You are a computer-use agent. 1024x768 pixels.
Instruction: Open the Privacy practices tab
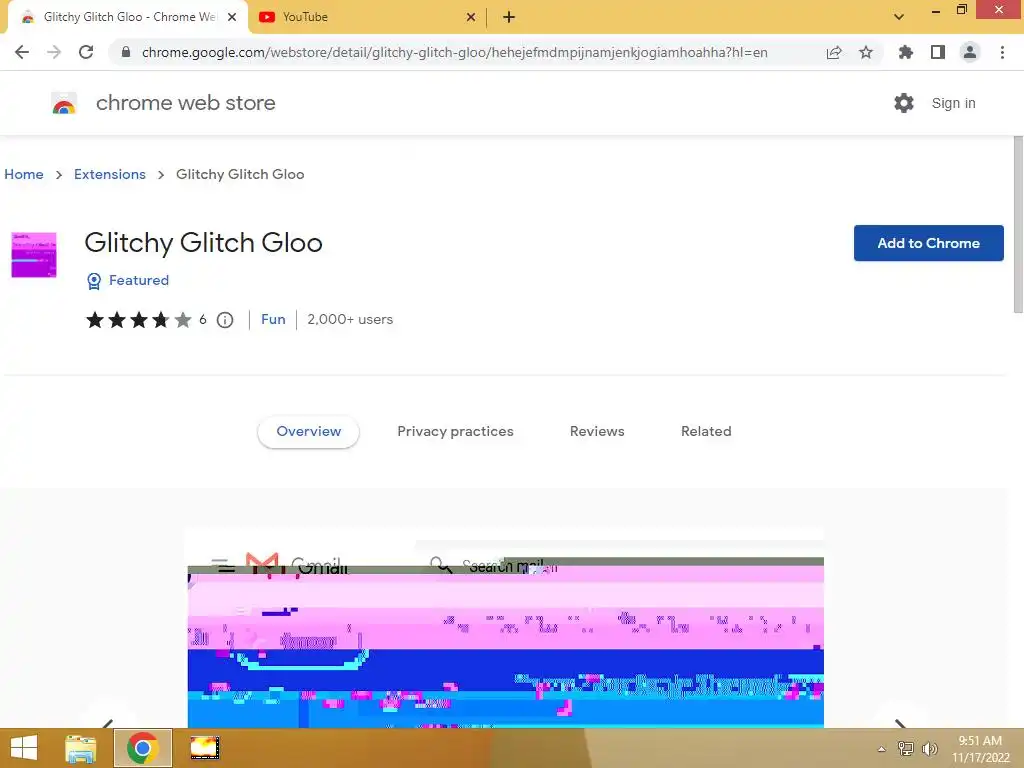[x=455, y=432]
